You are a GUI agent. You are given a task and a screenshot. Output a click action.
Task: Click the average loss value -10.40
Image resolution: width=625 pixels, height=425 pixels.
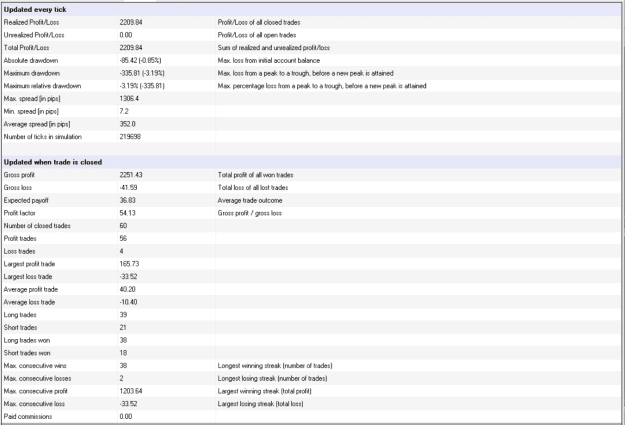click(x=128, y=303)
